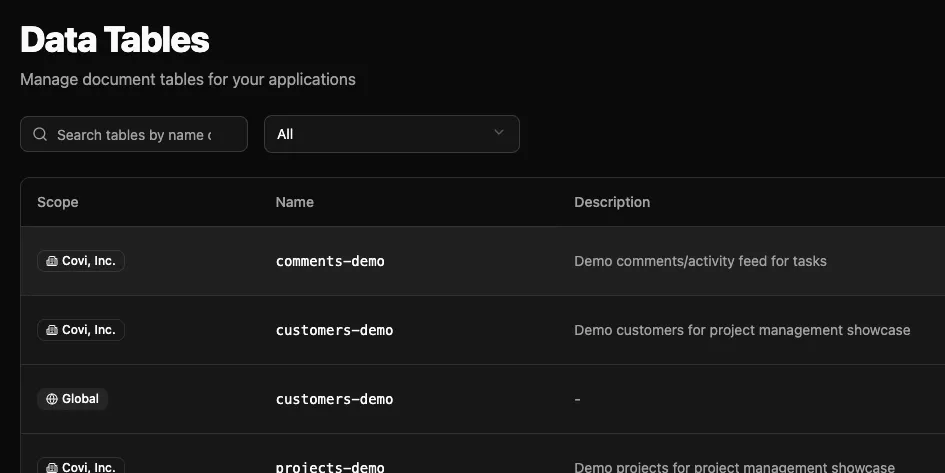The height and width of the screenshot is (473, 945).
Task: Click the building icon in the comments-demo row
Action: 52,261
